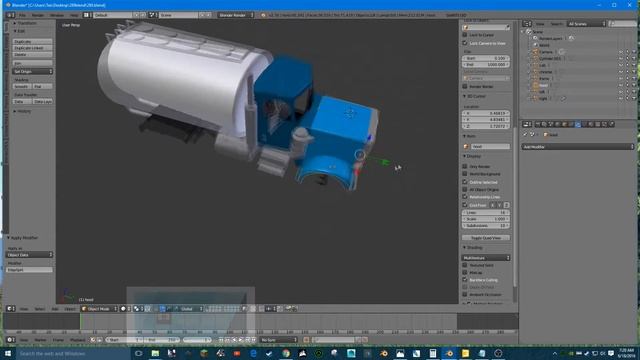Open the Render menu
The width and height of the screenshot is (640, 360).
(x=38, y=15)
